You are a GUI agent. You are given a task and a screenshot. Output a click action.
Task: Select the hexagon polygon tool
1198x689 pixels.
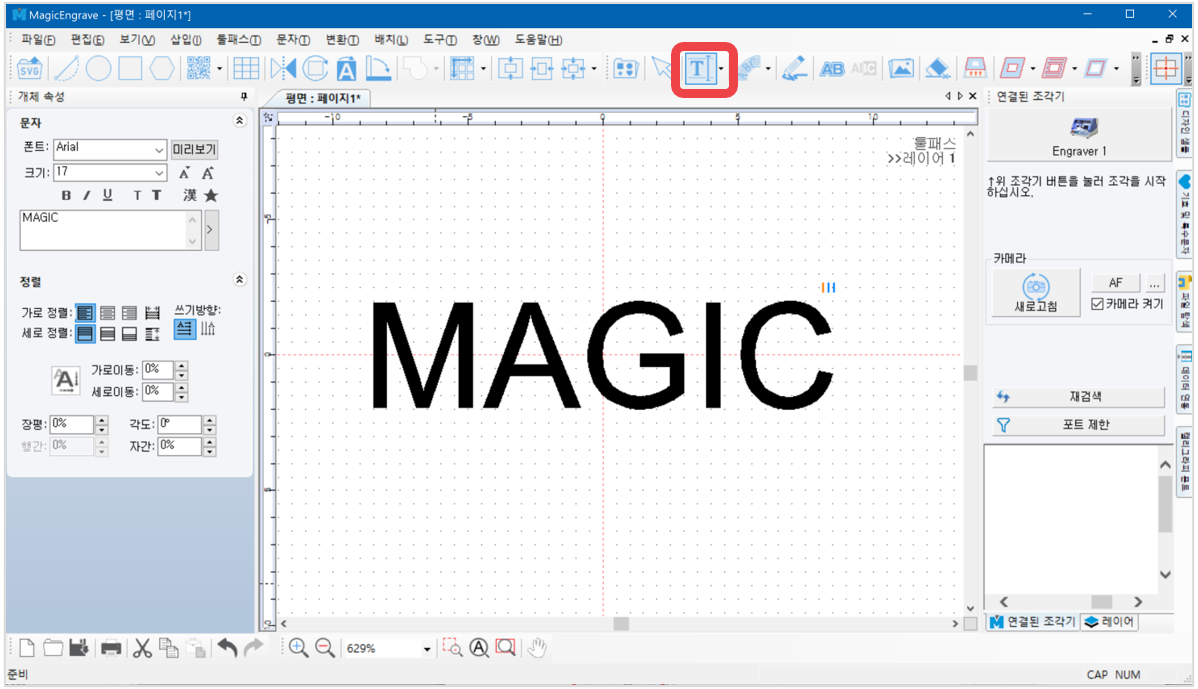(162, 69)
